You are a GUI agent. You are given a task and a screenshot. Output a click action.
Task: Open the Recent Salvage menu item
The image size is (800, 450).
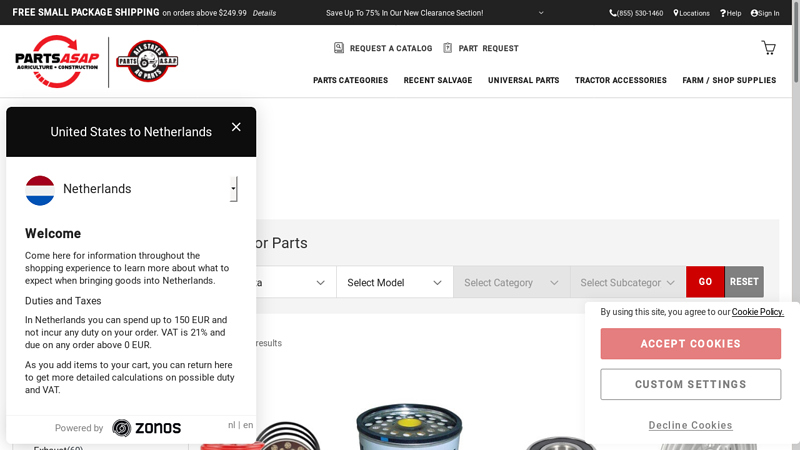[x=437, y=80]
